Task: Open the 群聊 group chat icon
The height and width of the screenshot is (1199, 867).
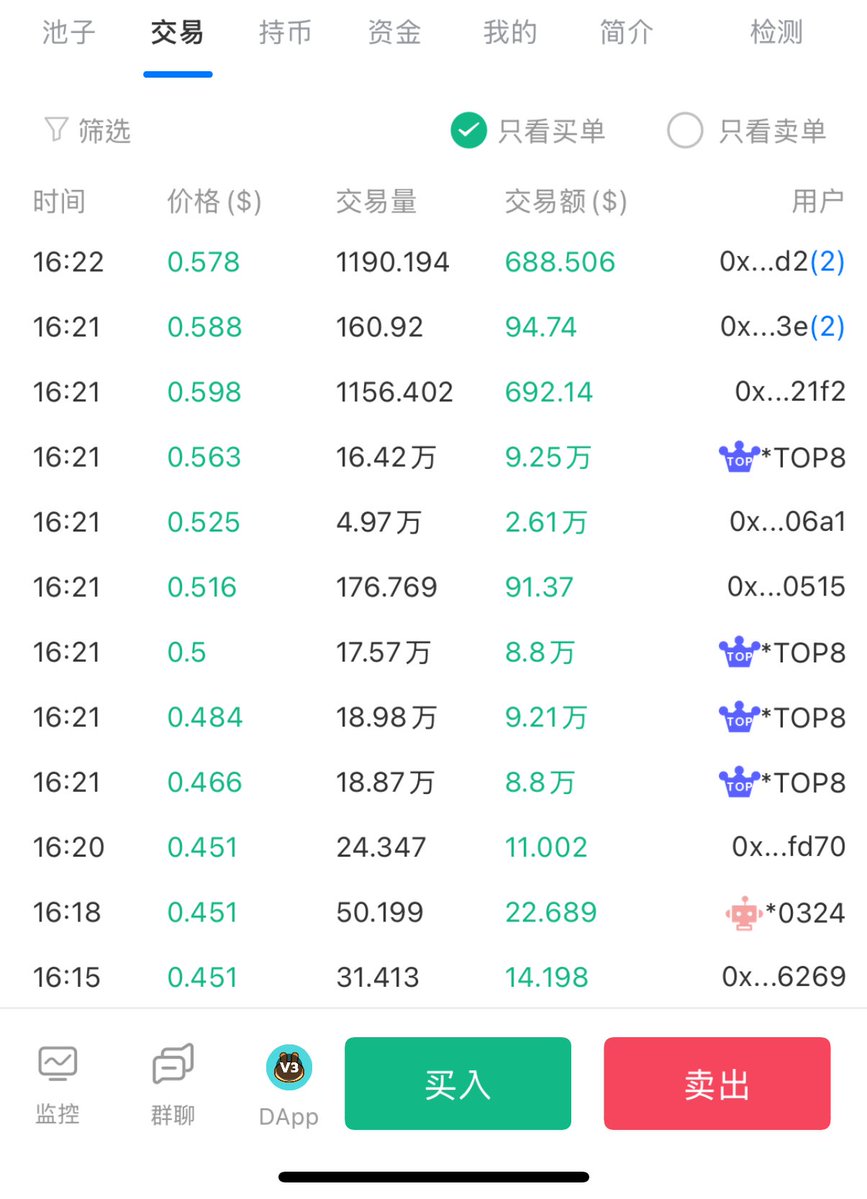Action: [173, 1066]
